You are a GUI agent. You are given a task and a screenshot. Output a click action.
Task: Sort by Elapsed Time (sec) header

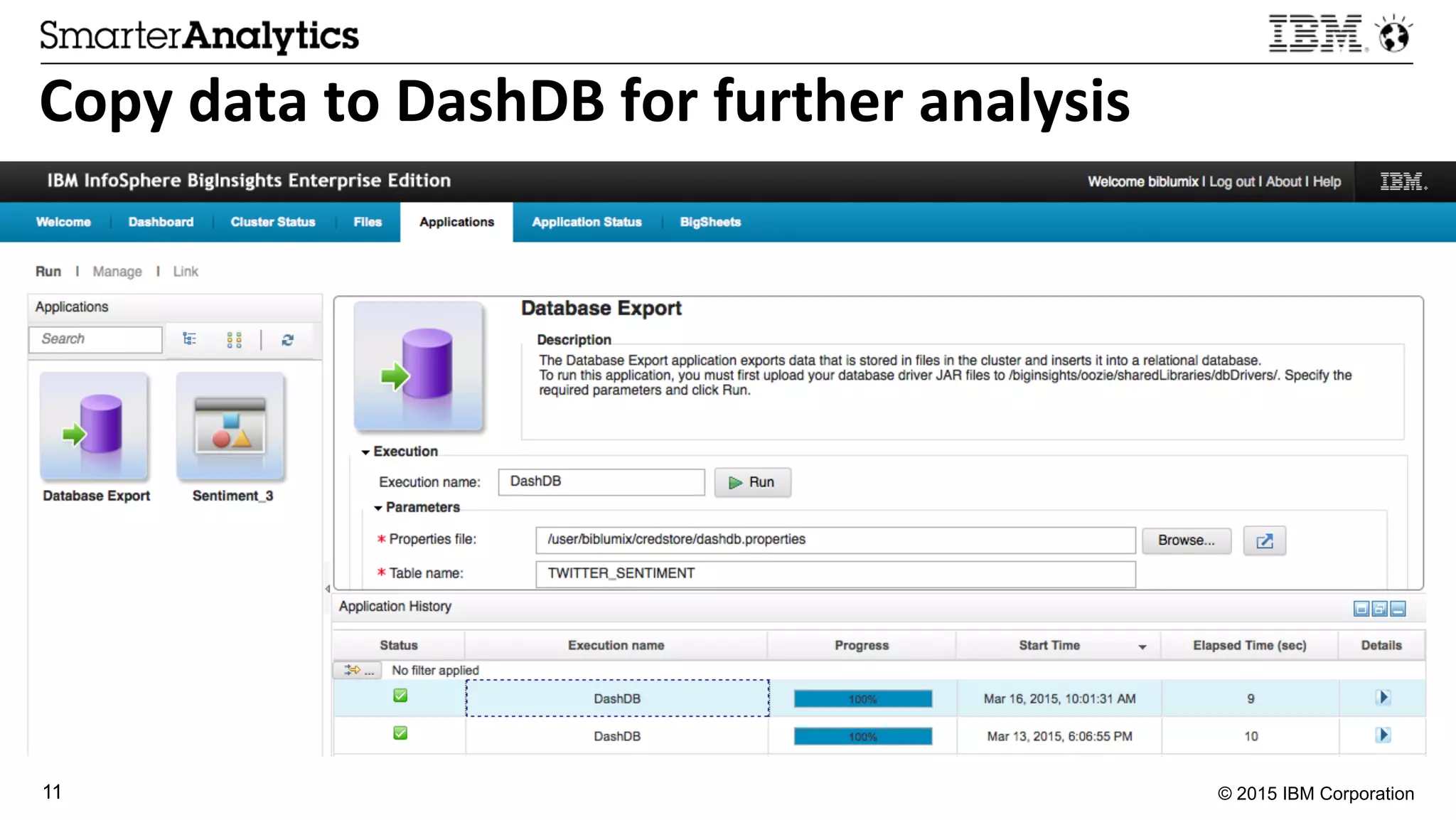click(1250, 646)
